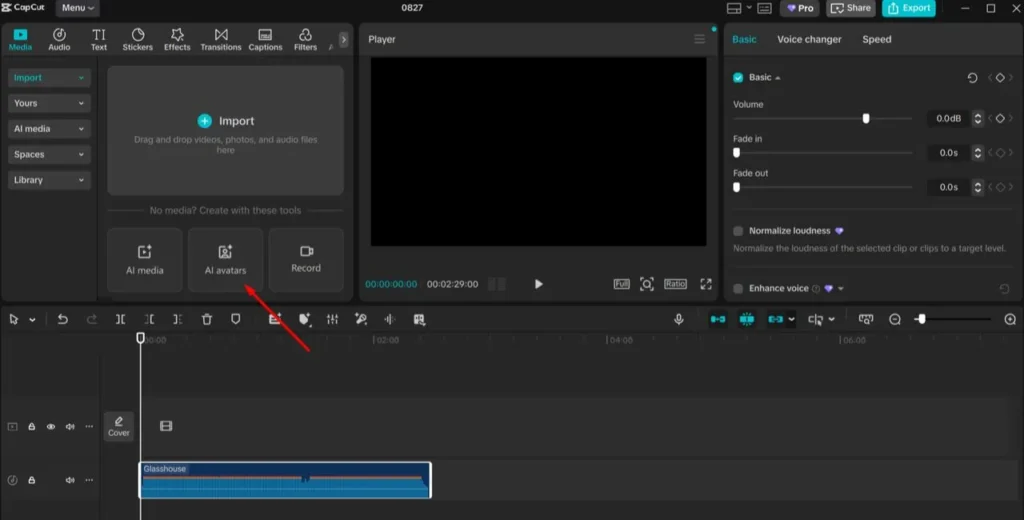Expand the Yours section

click(49, 103)
